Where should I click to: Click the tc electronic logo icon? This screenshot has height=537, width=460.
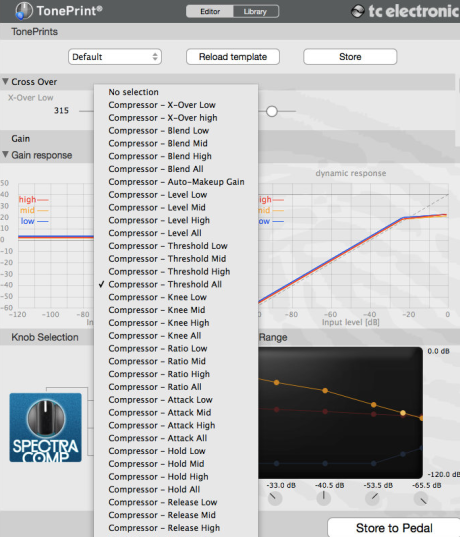358,11
